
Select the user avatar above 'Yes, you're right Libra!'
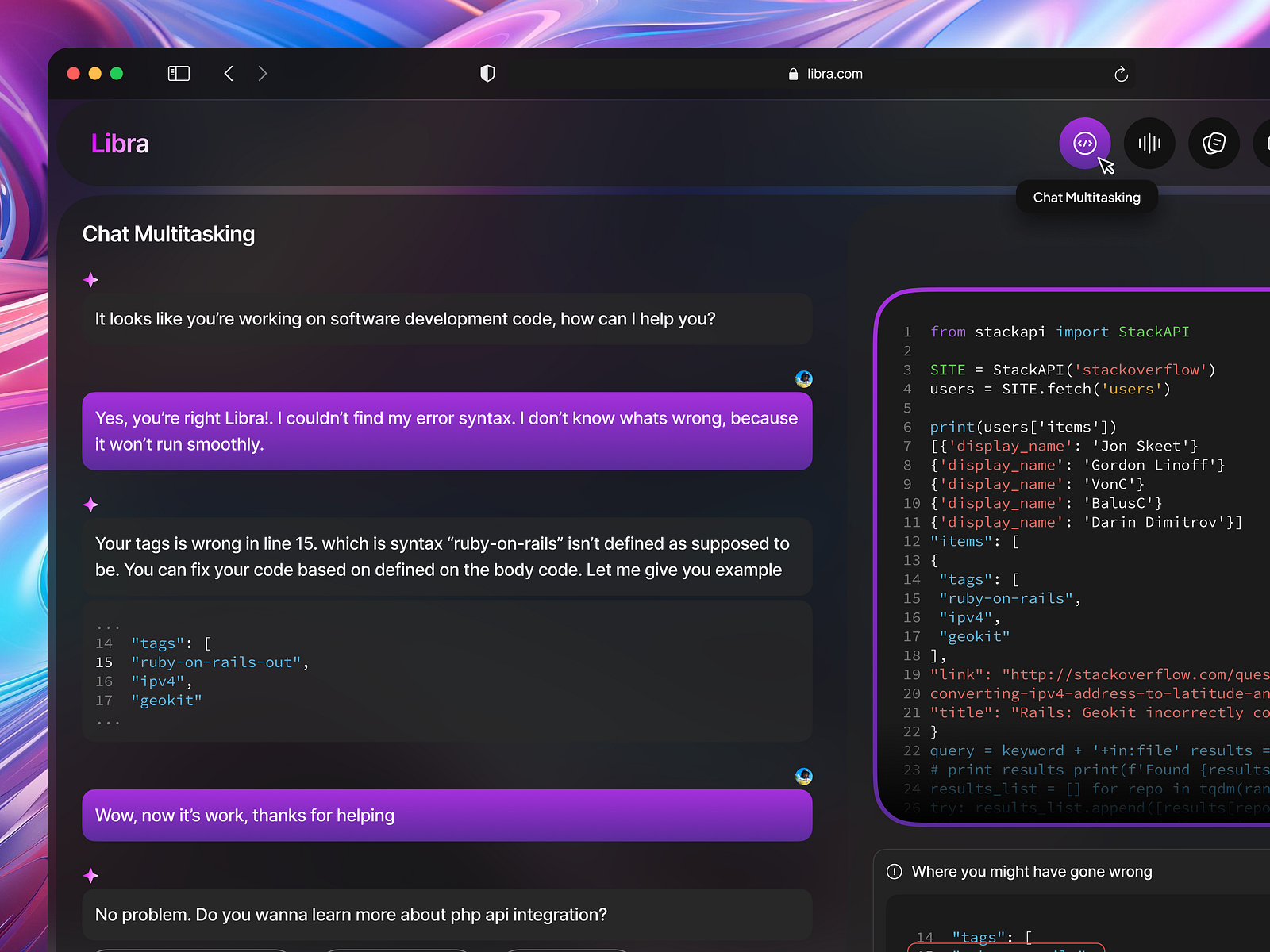[x=803, y=379]
